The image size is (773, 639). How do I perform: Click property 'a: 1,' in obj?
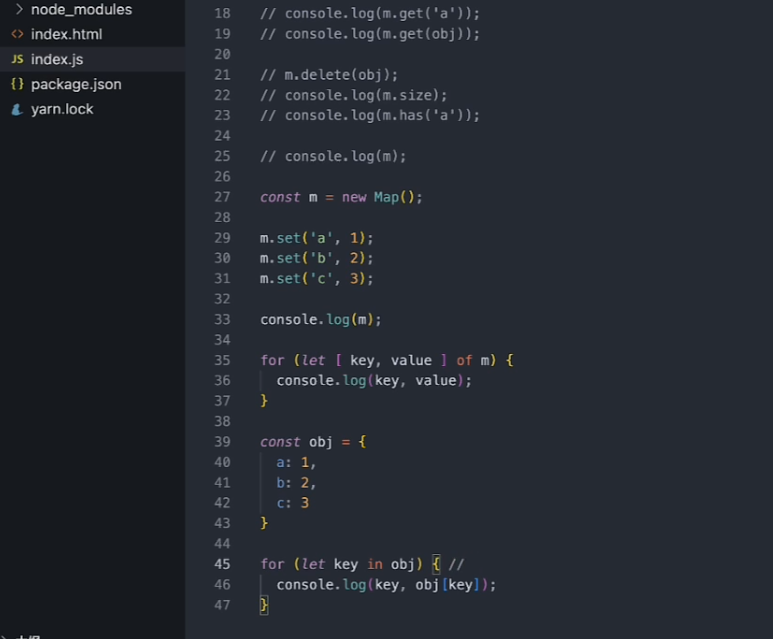pyautogui.click(x=296, y=462)
